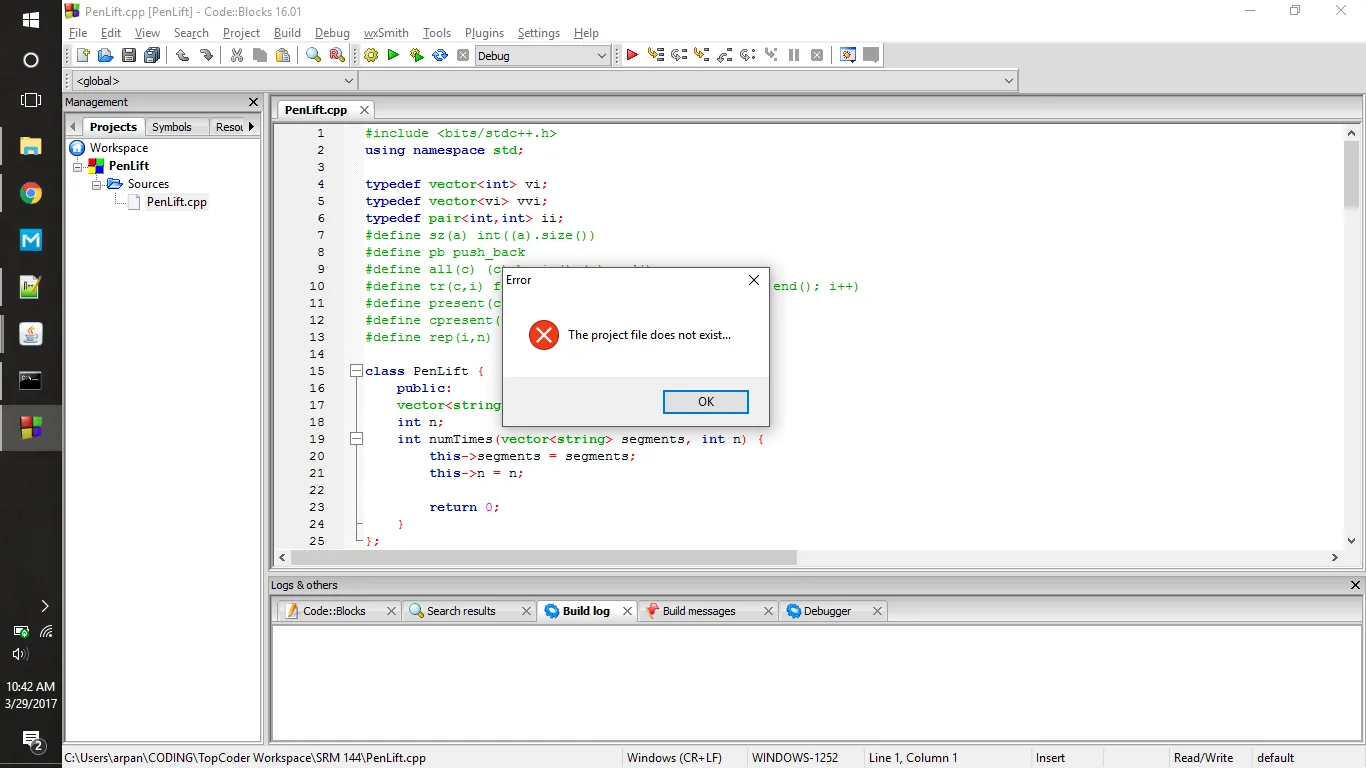The image size is (1366, 768).
Task: Click the Paste clipboard icon
Action: pyautogui.click(x=283, y=56)
